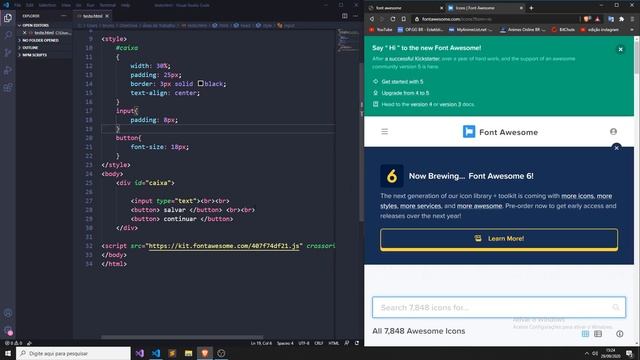
Task: Open Explorer panel more actions ellipsis
Action: [x=63, y=16]
